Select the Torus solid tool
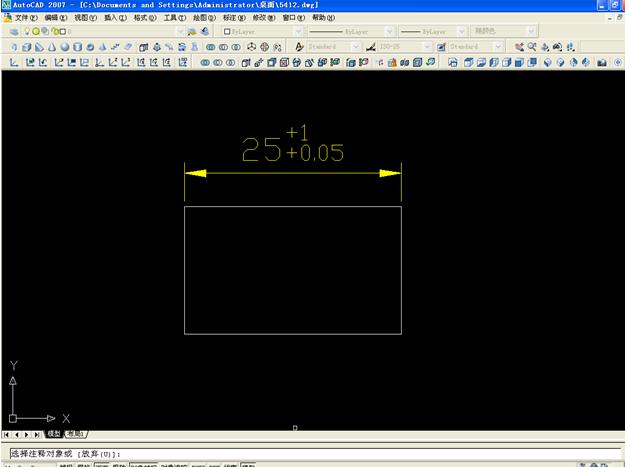 coord(90,47)
